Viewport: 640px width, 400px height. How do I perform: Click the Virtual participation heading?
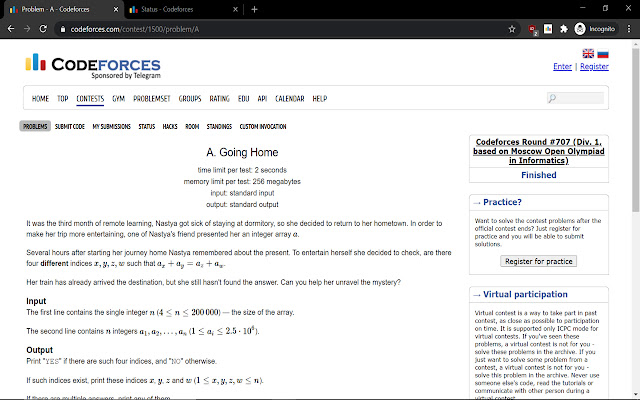pos(525,294)
